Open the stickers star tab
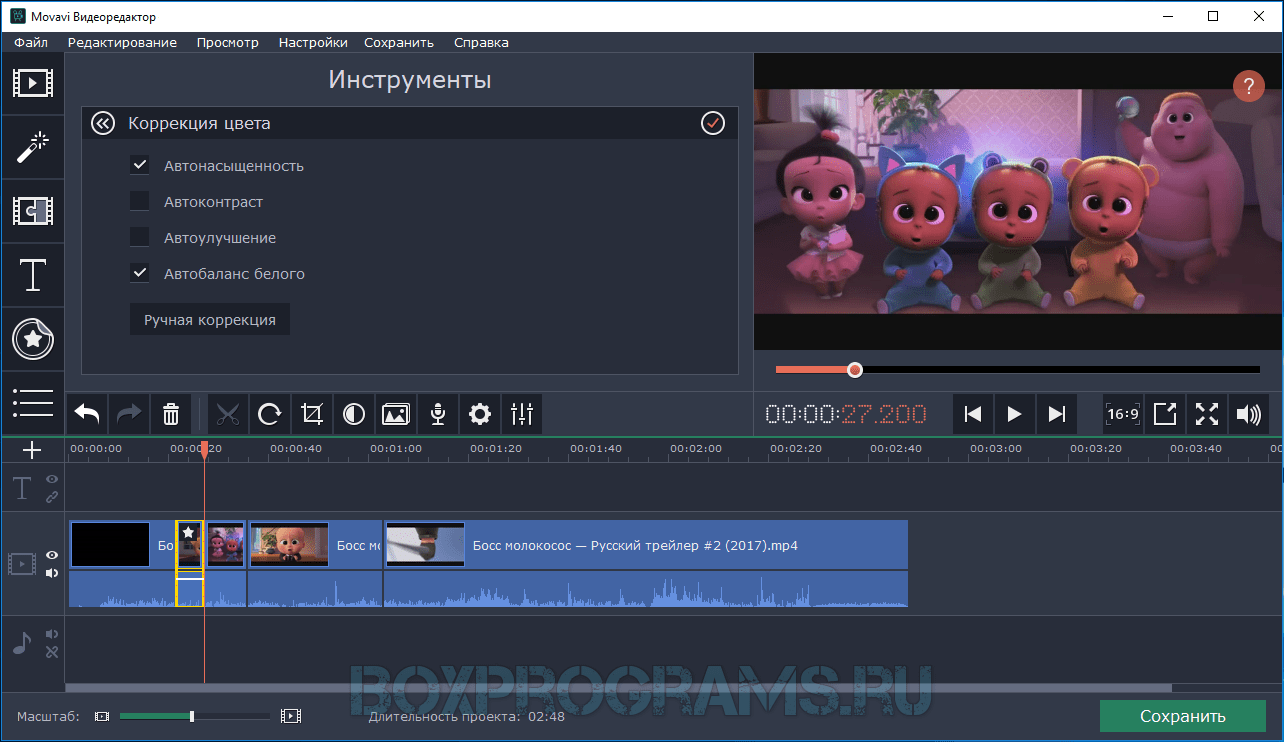 32,339
